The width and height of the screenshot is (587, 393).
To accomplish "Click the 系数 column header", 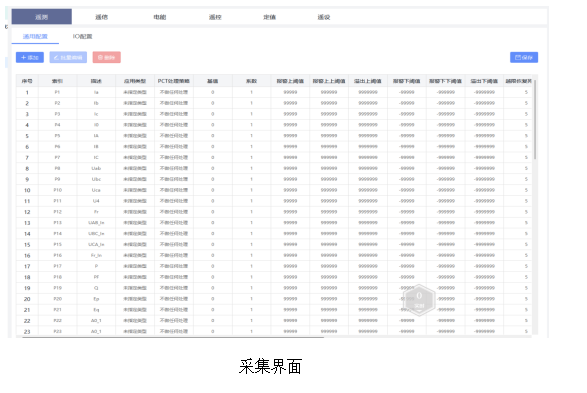I will point(251,81).
